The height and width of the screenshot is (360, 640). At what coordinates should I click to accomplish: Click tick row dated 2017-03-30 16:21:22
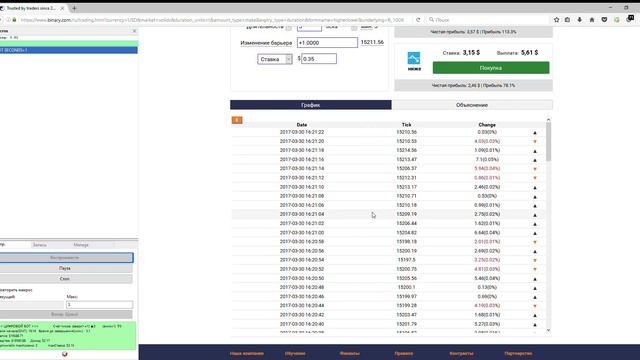pos(388,132)
